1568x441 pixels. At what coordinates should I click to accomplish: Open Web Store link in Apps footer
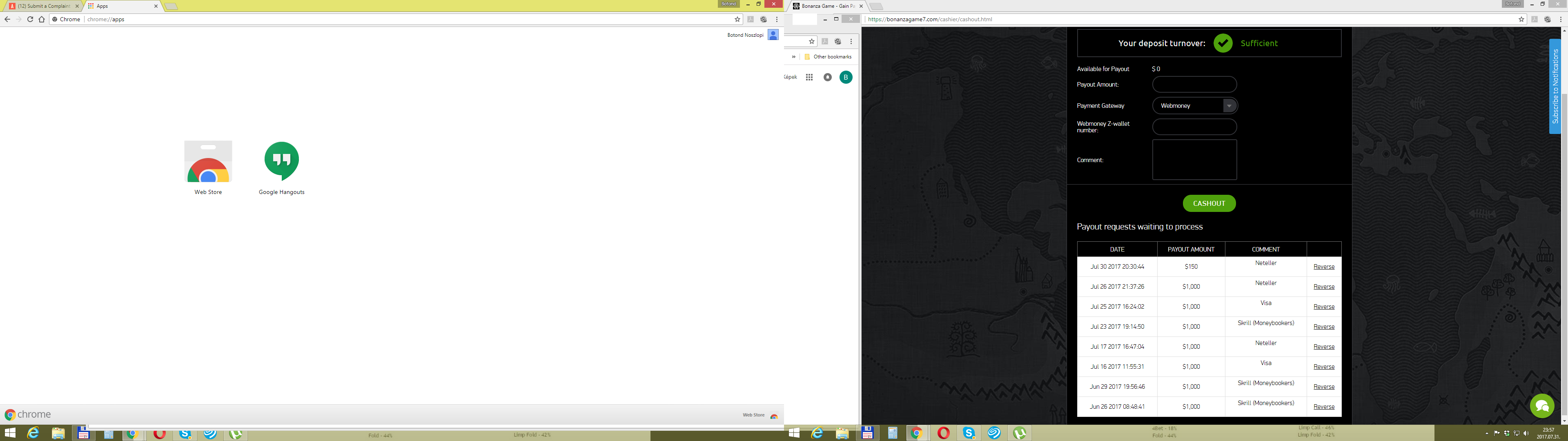(x=759, y=415)
